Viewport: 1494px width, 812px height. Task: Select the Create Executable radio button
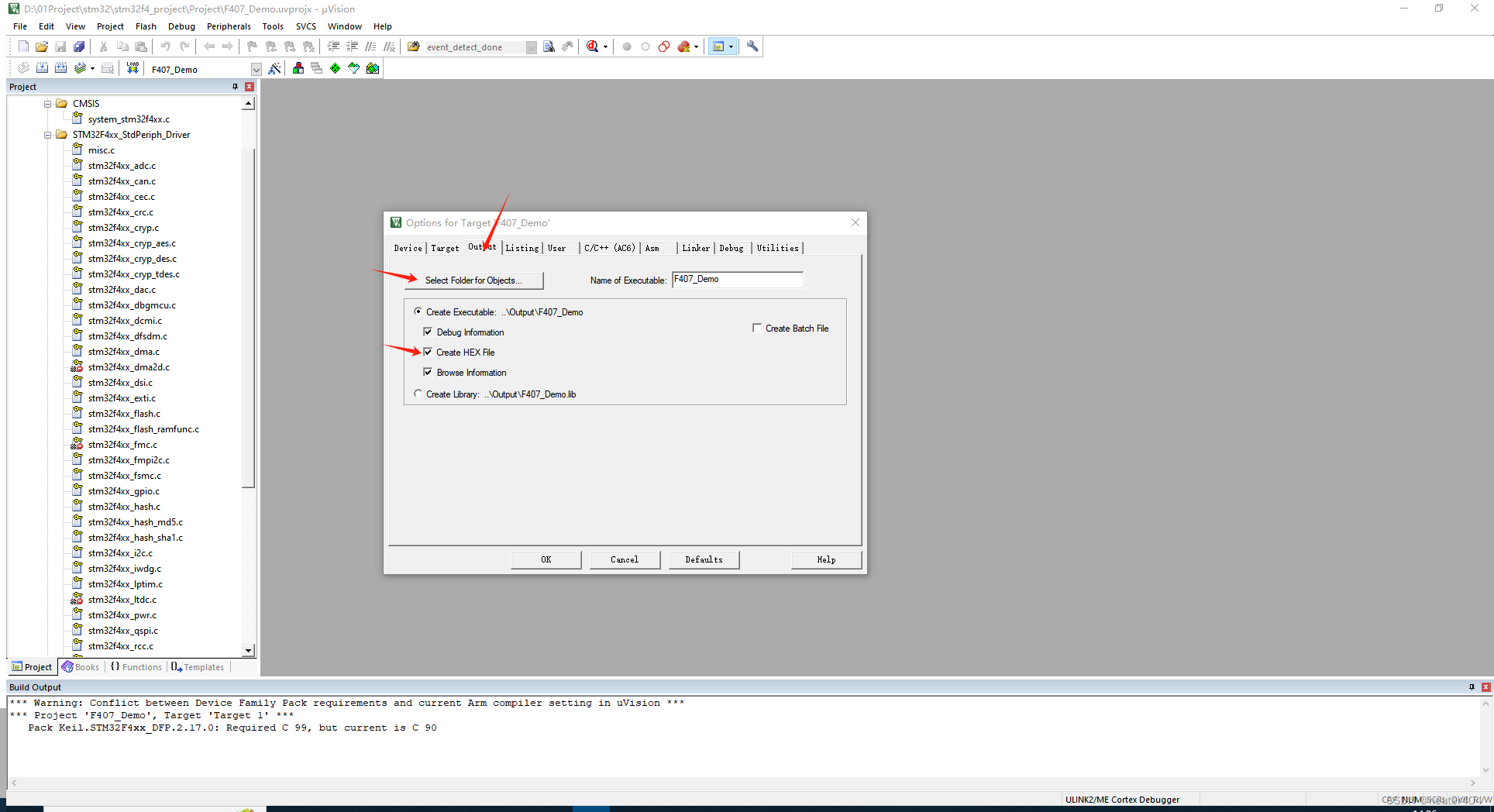pyautogui.click(x=418, y=311)
